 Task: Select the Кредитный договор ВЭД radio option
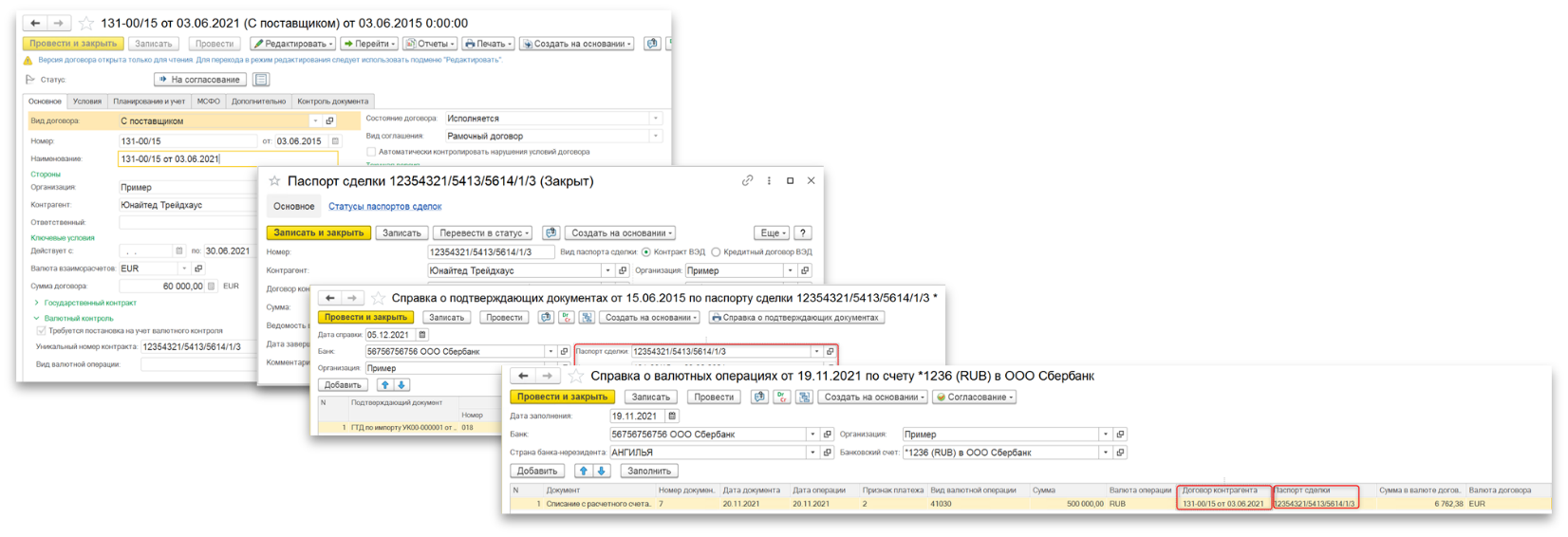[x=717, y=252]
